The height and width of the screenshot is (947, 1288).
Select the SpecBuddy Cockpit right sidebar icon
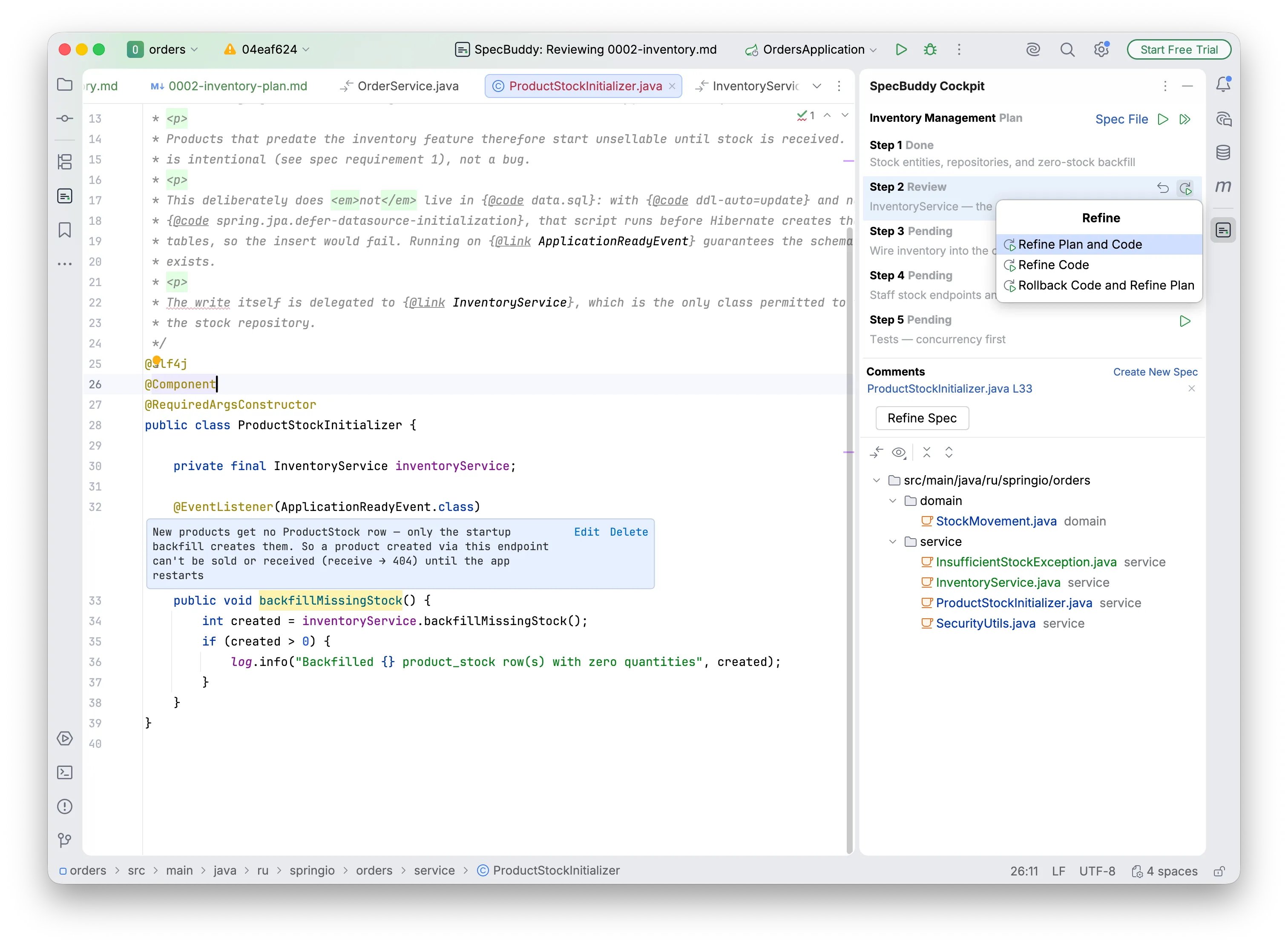[1223, 230]
